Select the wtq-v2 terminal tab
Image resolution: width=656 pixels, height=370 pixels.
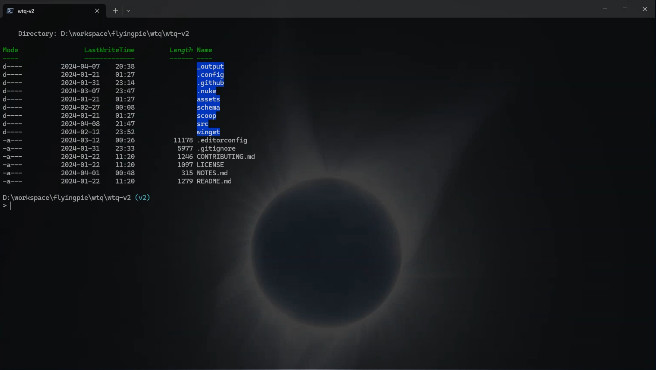pyautogui.click(x=54, y=11)
